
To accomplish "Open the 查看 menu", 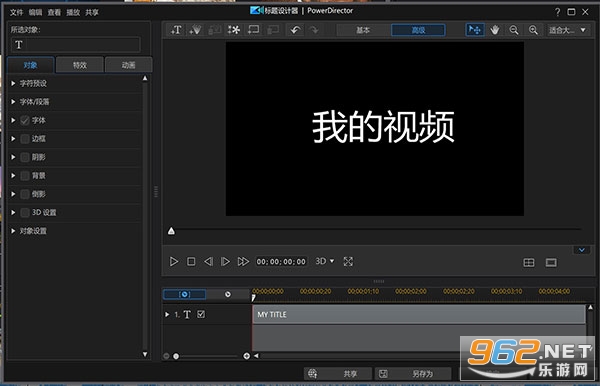I will tap(54, 13).
